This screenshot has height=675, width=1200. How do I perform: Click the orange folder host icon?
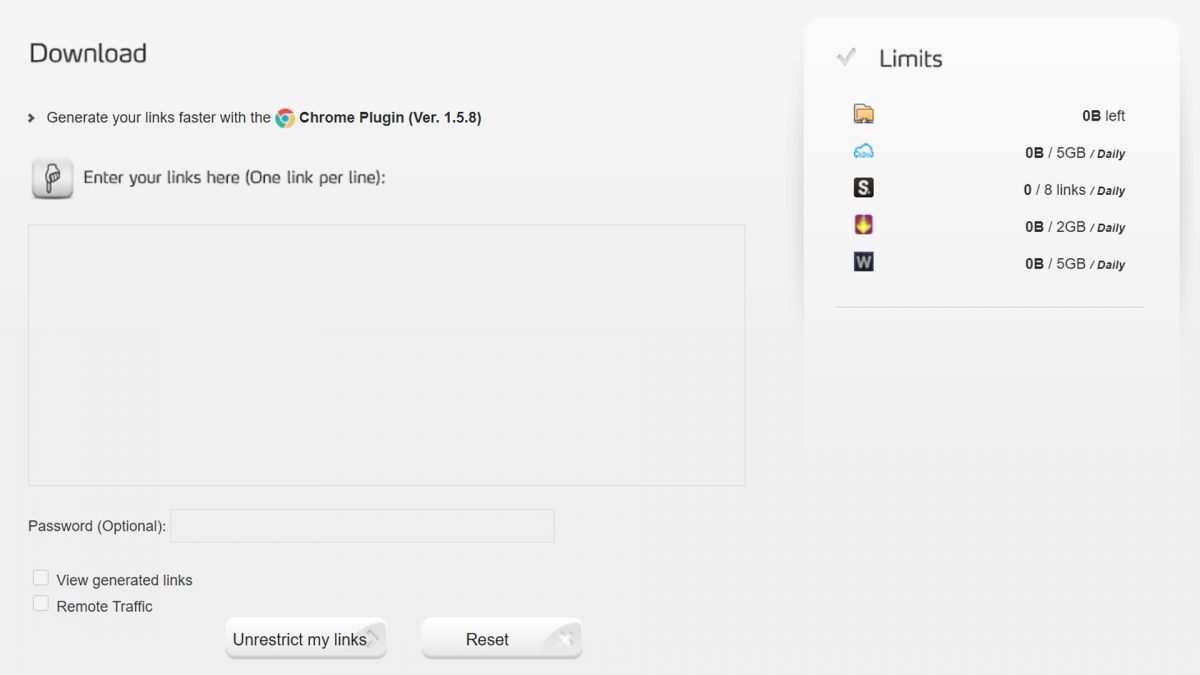[x=864, y=114]
